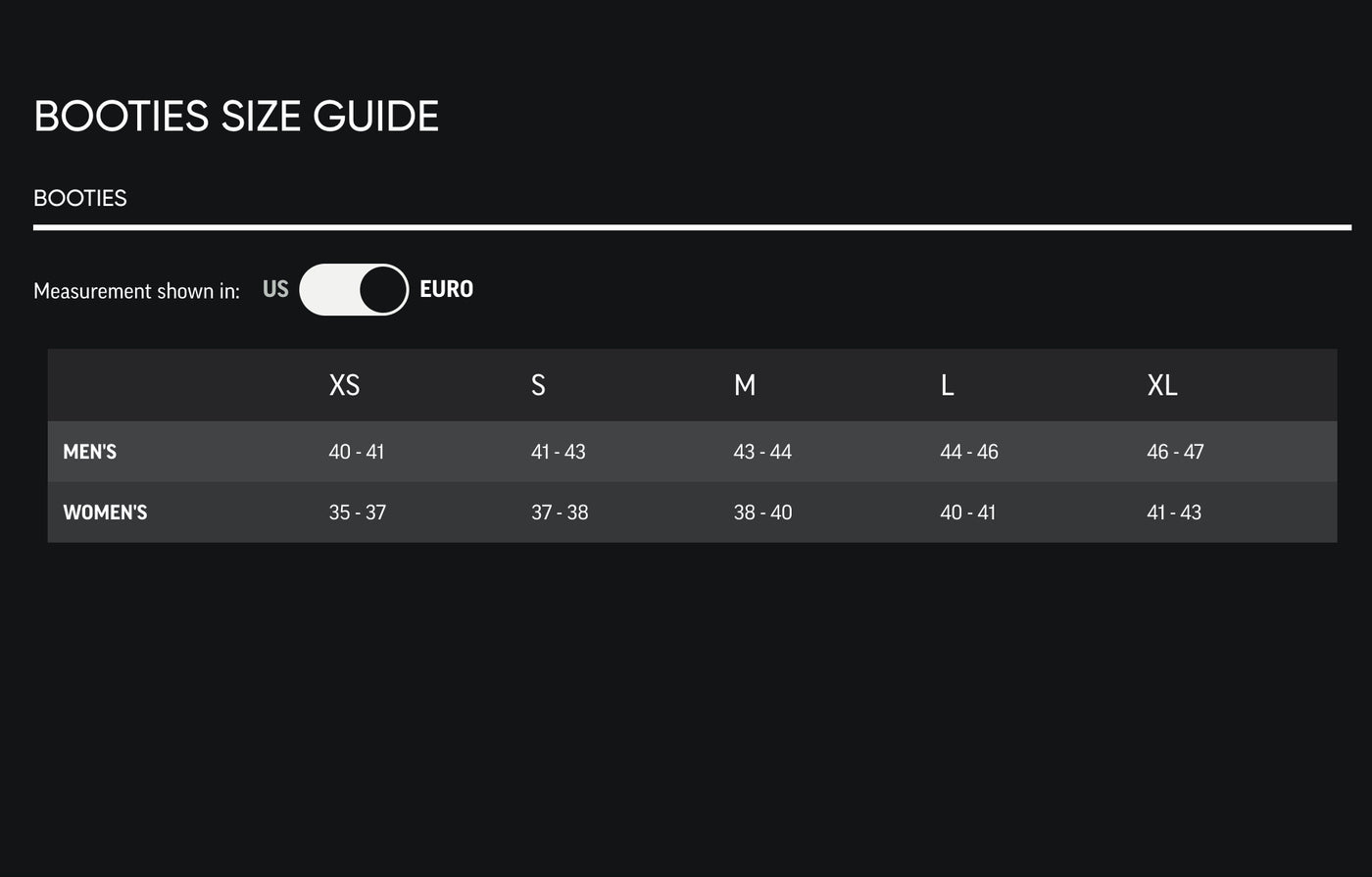Select the M column header
Screen dimensions: 1372x877
tap(745, 385)
